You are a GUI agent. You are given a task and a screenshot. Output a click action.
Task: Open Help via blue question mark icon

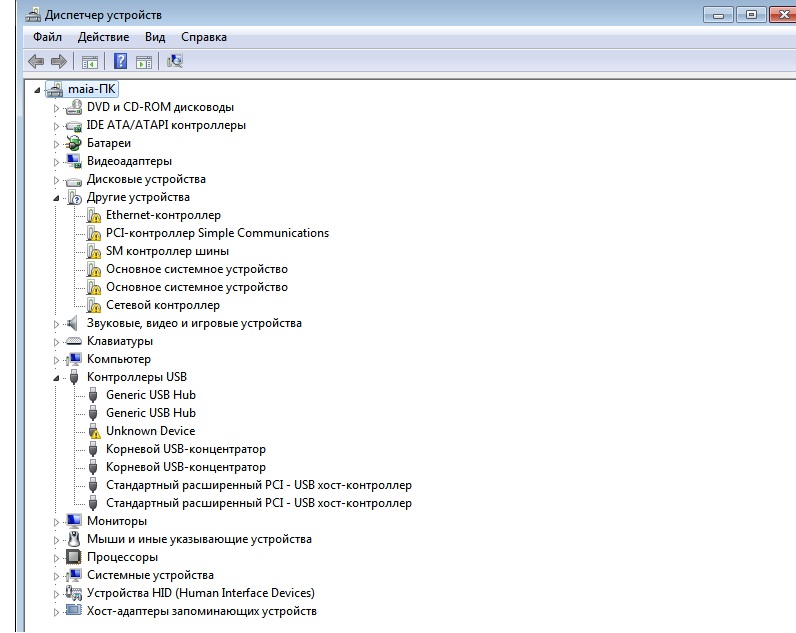120,61
